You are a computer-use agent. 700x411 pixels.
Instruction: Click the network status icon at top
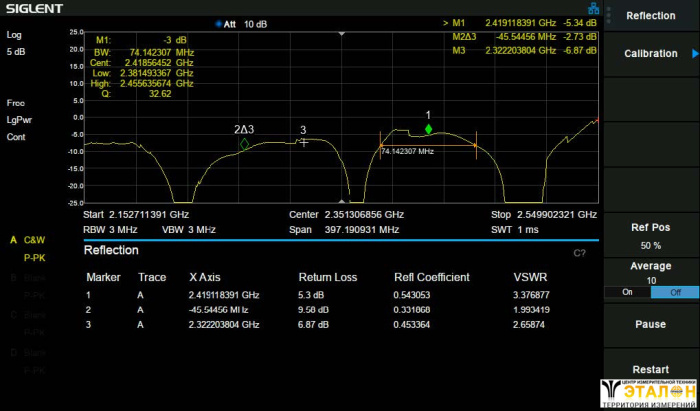(x=594, y=9)
